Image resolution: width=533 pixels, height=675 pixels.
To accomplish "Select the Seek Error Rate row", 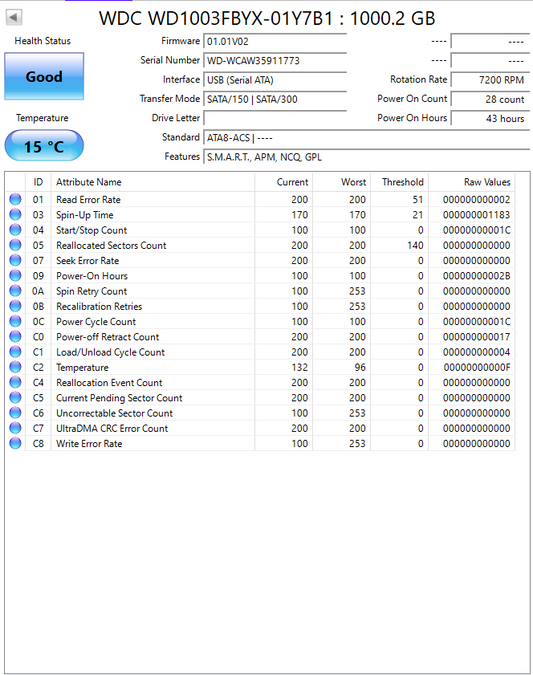I will coord(260,260).
